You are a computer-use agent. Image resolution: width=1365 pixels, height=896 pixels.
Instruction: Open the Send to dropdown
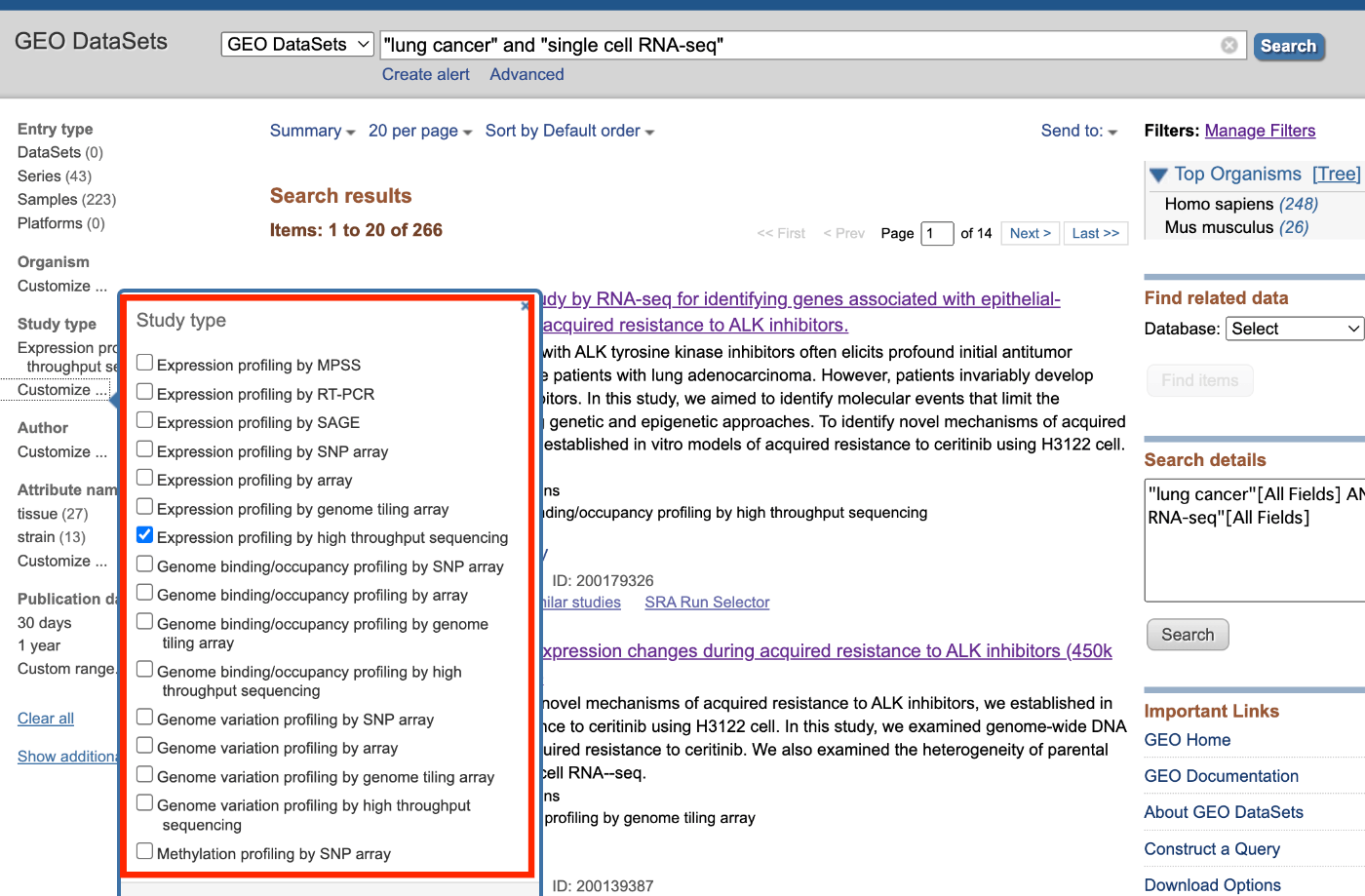pos(1079,131)
